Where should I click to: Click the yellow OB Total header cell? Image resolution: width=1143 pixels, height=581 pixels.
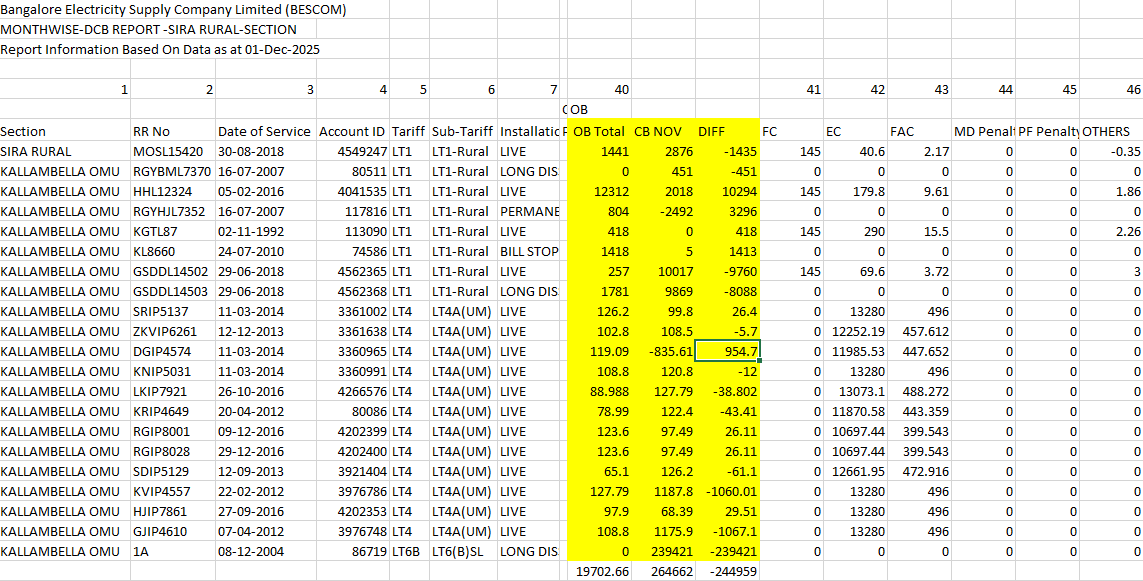pos(599,131)
